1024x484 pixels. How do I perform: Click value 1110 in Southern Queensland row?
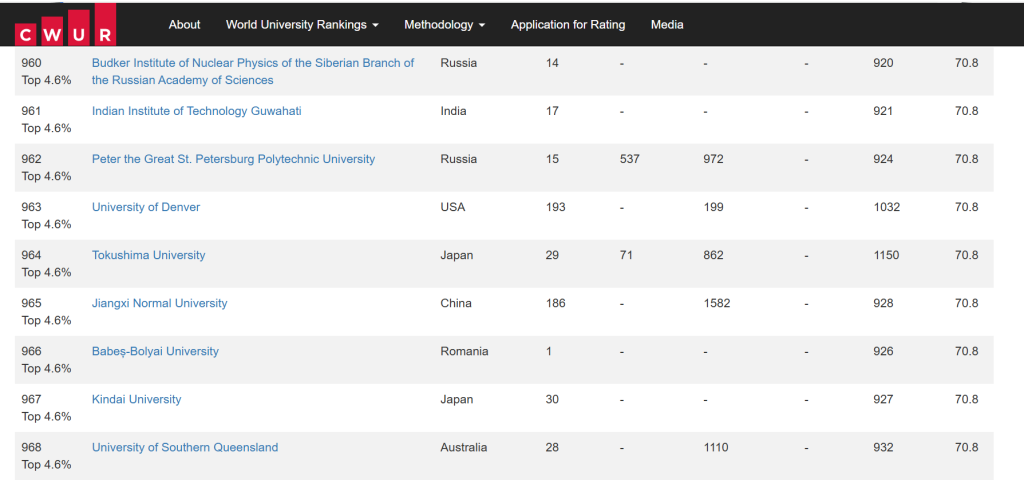[x=716, y=447]
